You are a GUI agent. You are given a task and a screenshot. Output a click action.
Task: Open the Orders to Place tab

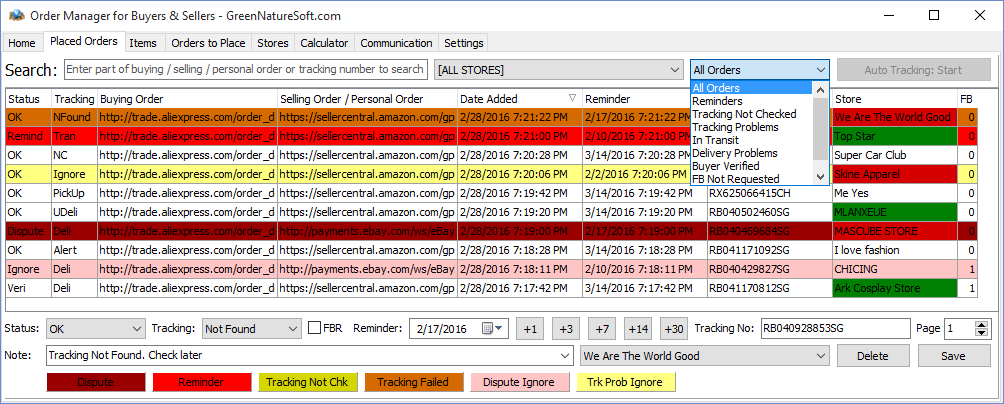pyautogui.click(x=208, y=43)
